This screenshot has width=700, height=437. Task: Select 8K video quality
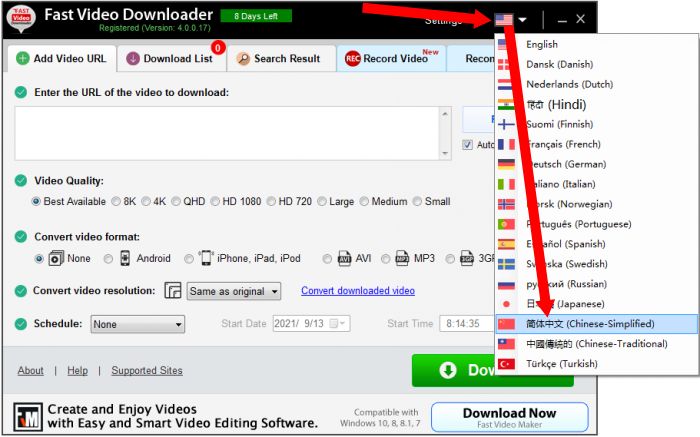pos(116,201)
